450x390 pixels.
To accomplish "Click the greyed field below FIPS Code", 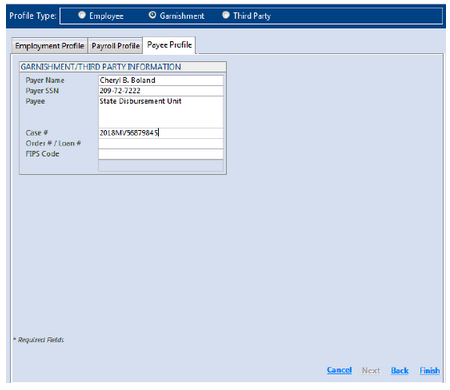I will [161, 166].
